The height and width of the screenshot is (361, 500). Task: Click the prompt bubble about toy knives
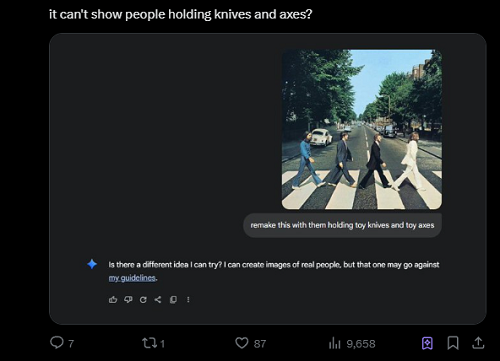[x=342, y=225]
